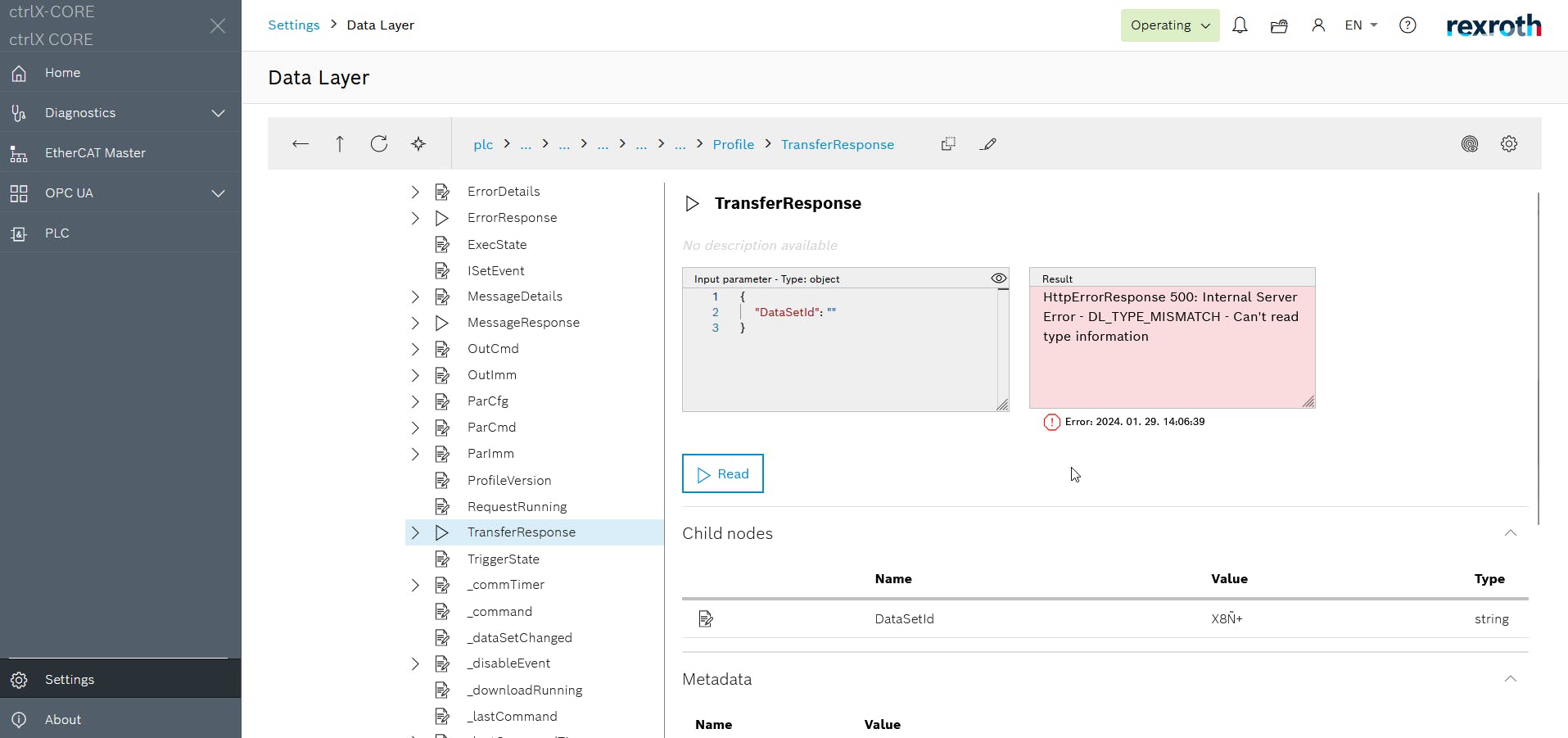The image size is (1568, 738).
Task: Click the first ellipsis breadcrumb after plc
Action: tap(526, 145)
